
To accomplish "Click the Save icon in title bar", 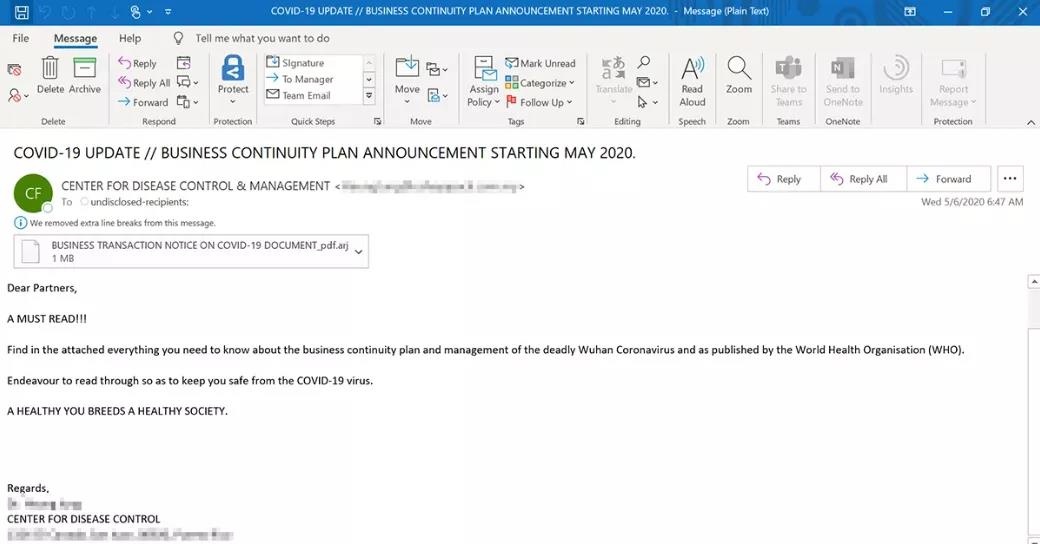I will point(21,12).
